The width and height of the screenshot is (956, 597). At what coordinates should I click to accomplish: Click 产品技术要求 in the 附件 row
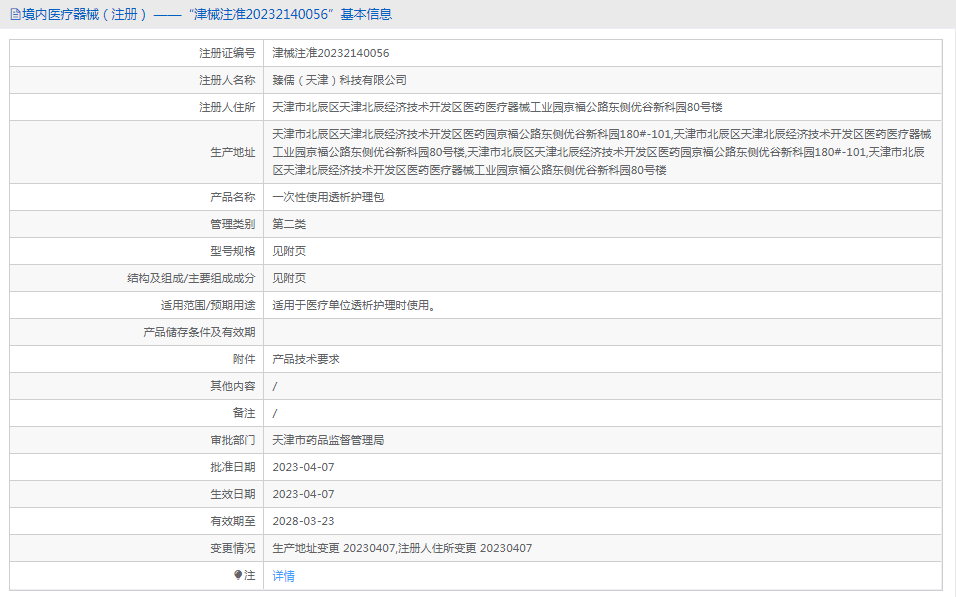pyautogui.click(x=305, y=359)
